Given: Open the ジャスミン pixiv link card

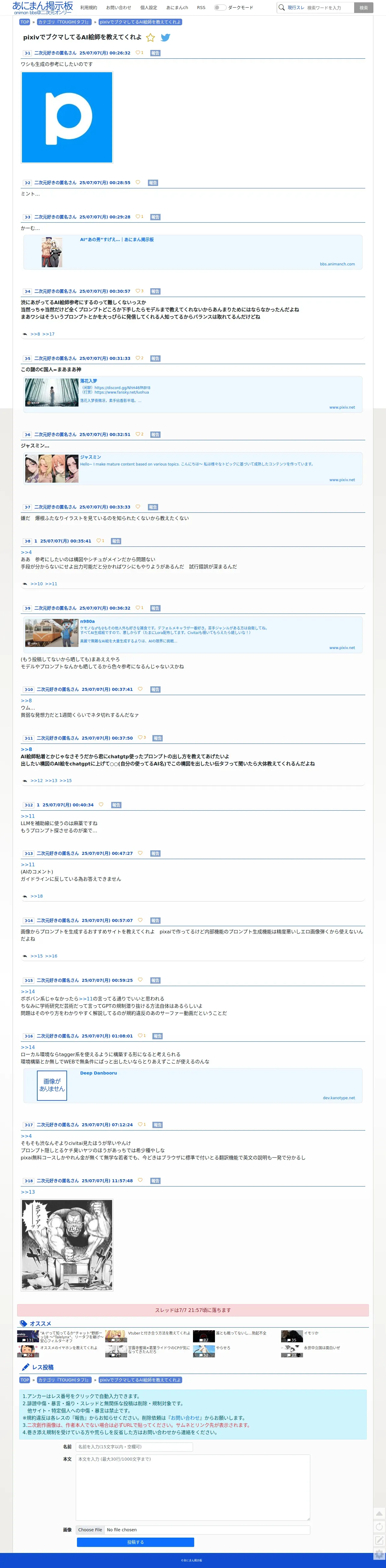Looking at the screenshot, I should [193, 468].
